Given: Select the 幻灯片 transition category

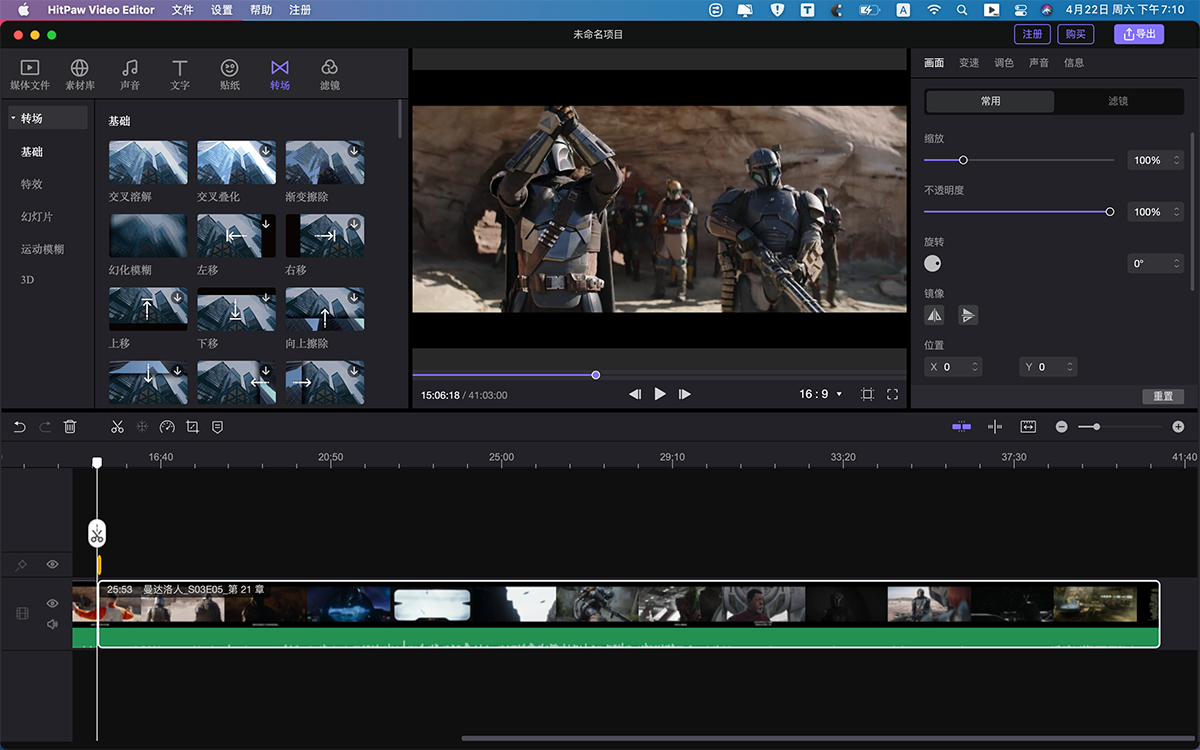Looking at the screenshot, I should (37, 216).
